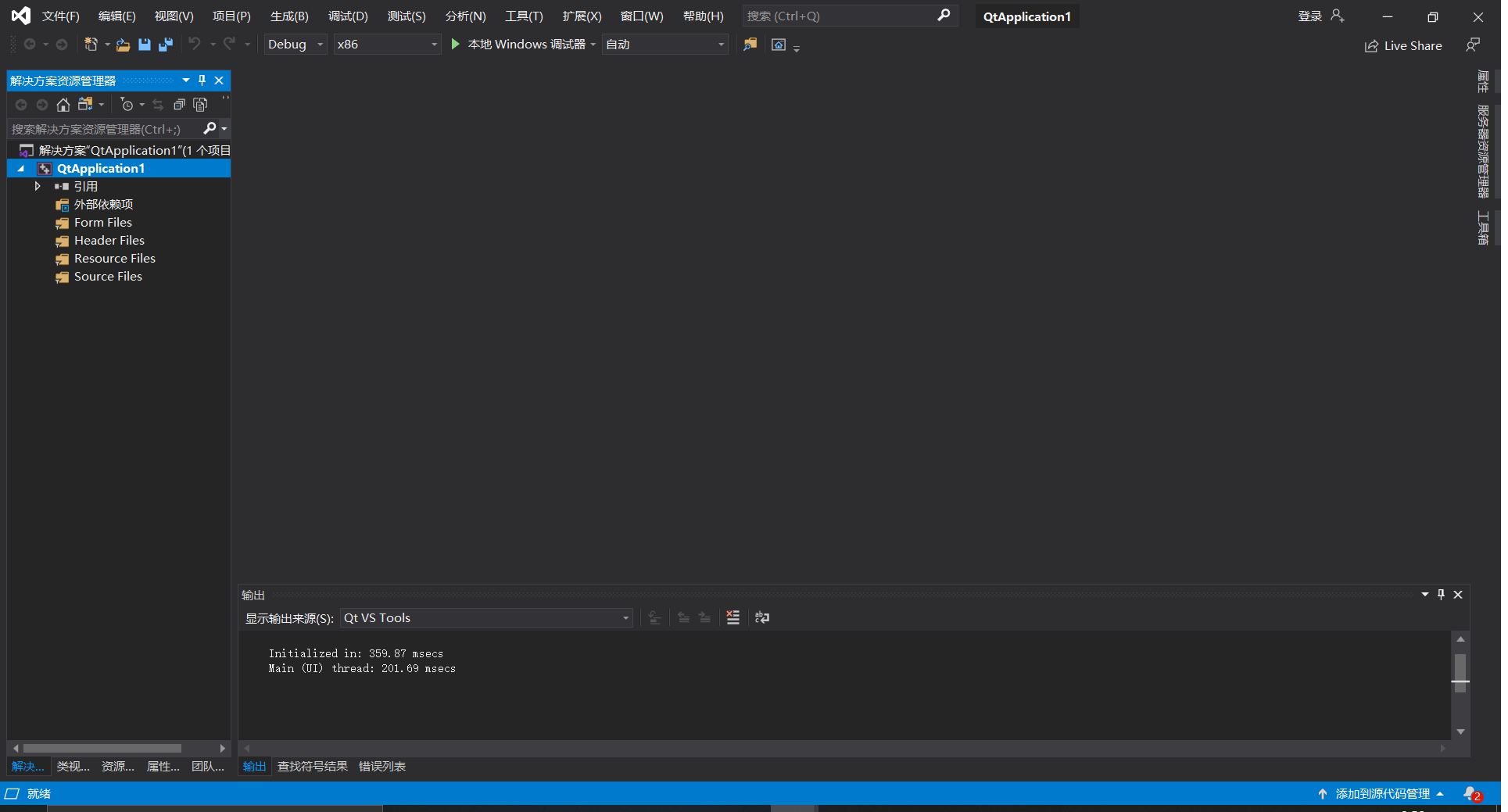
Task: Save all files via toolbar icon
Action: [165, 45]
